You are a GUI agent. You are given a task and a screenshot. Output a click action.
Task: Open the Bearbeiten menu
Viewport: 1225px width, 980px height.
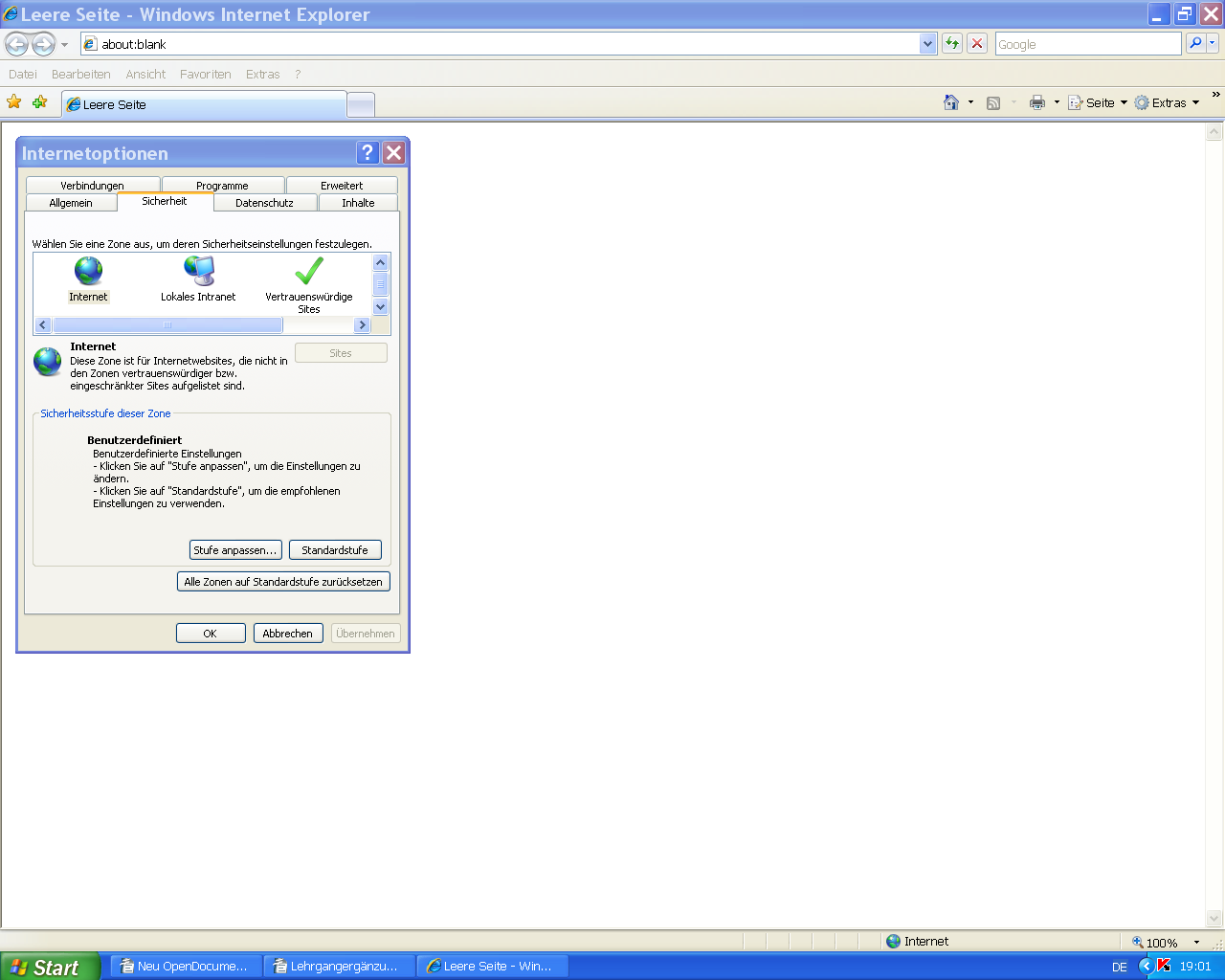click(81, 74)
